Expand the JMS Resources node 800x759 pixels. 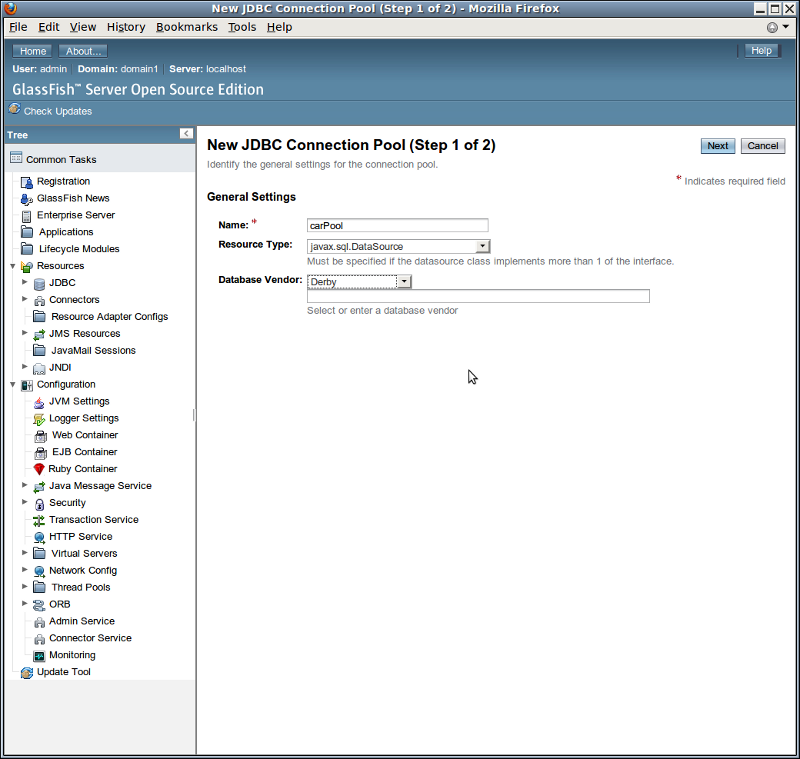tap(24, 332)
